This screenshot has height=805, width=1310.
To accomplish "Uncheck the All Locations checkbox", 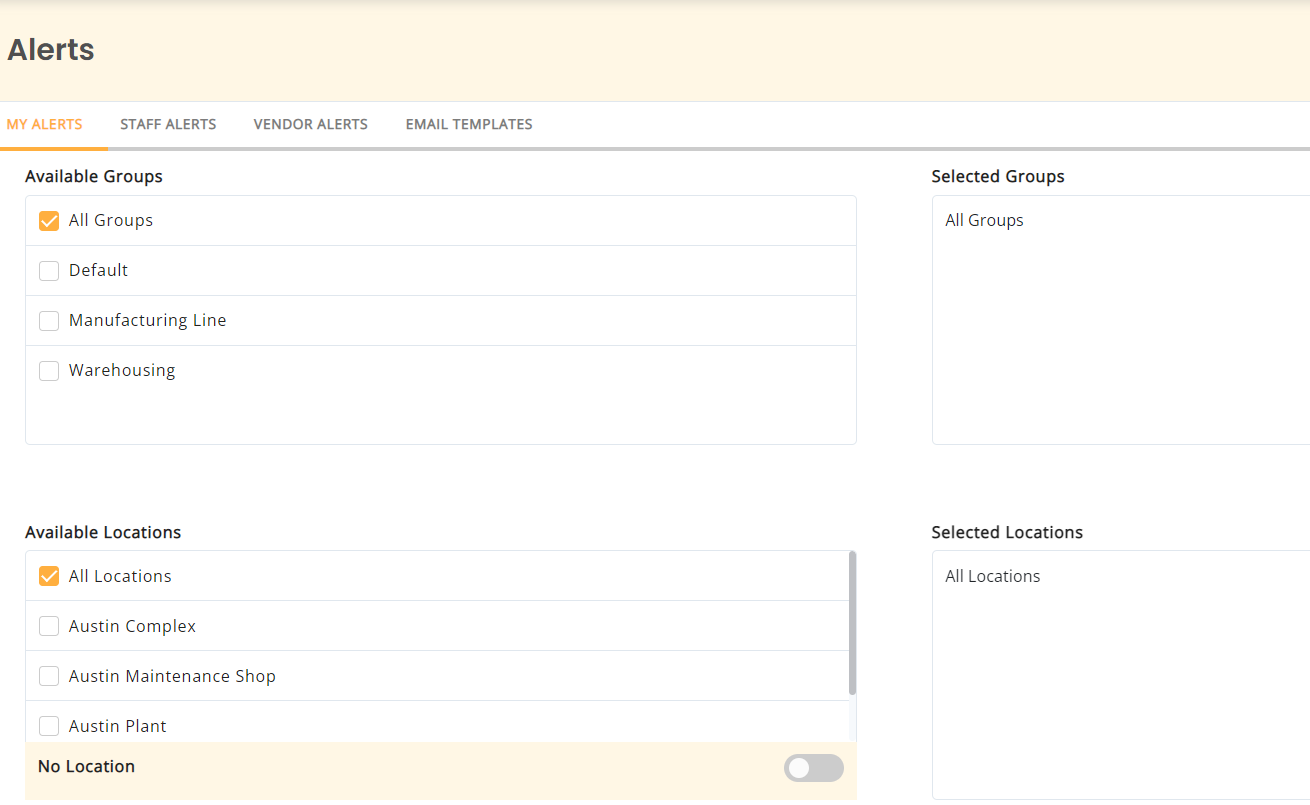I will (x=49, y=575).
